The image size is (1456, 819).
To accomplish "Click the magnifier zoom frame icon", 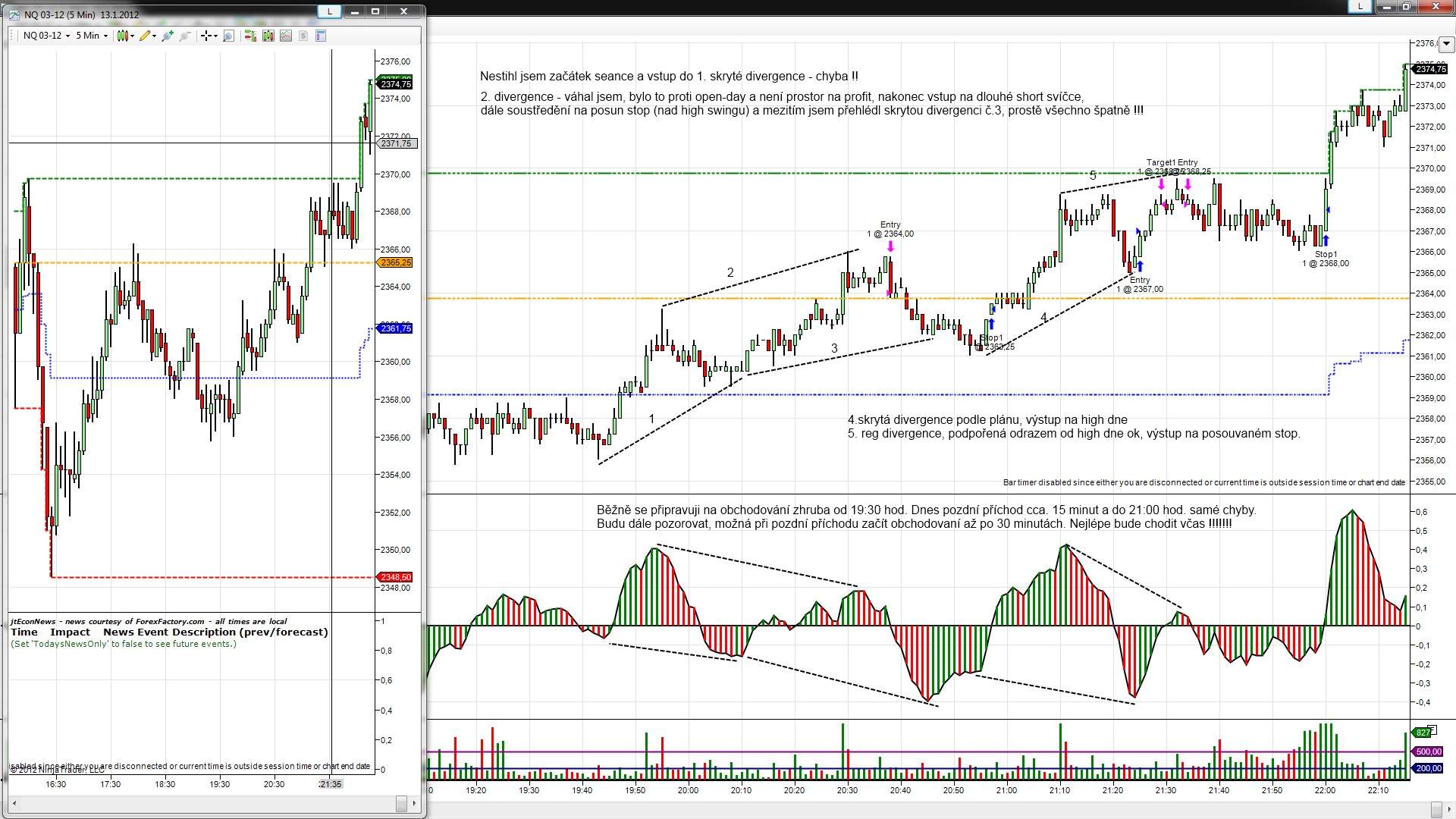I will 229,36.
